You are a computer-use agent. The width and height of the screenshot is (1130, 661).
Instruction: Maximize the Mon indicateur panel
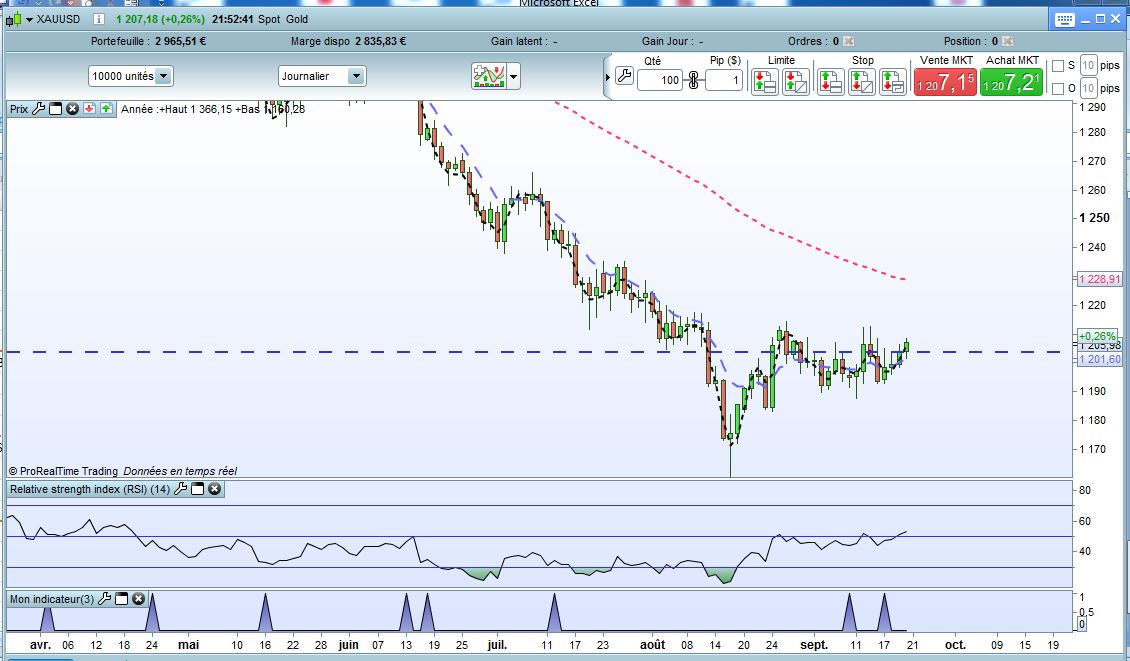point(122,598)
